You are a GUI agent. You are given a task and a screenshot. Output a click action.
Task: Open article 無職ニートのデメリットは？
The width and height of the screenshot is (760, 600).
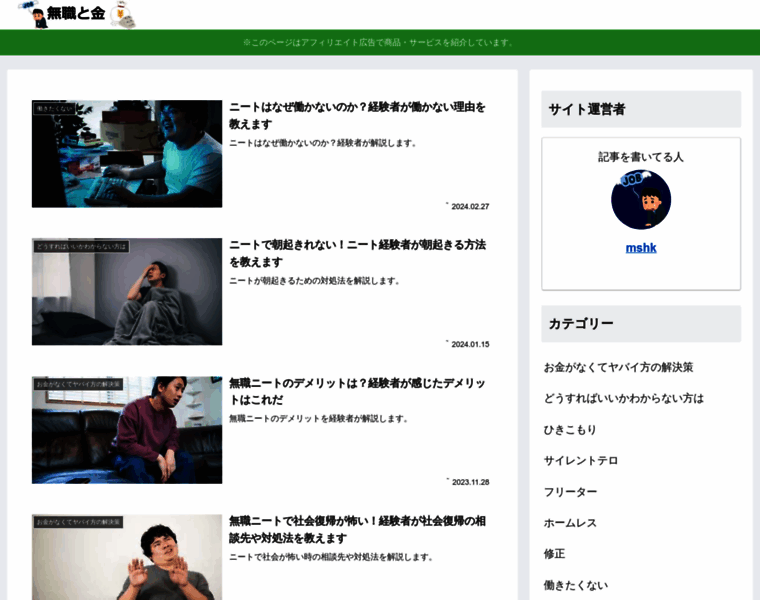click(357, 391)
